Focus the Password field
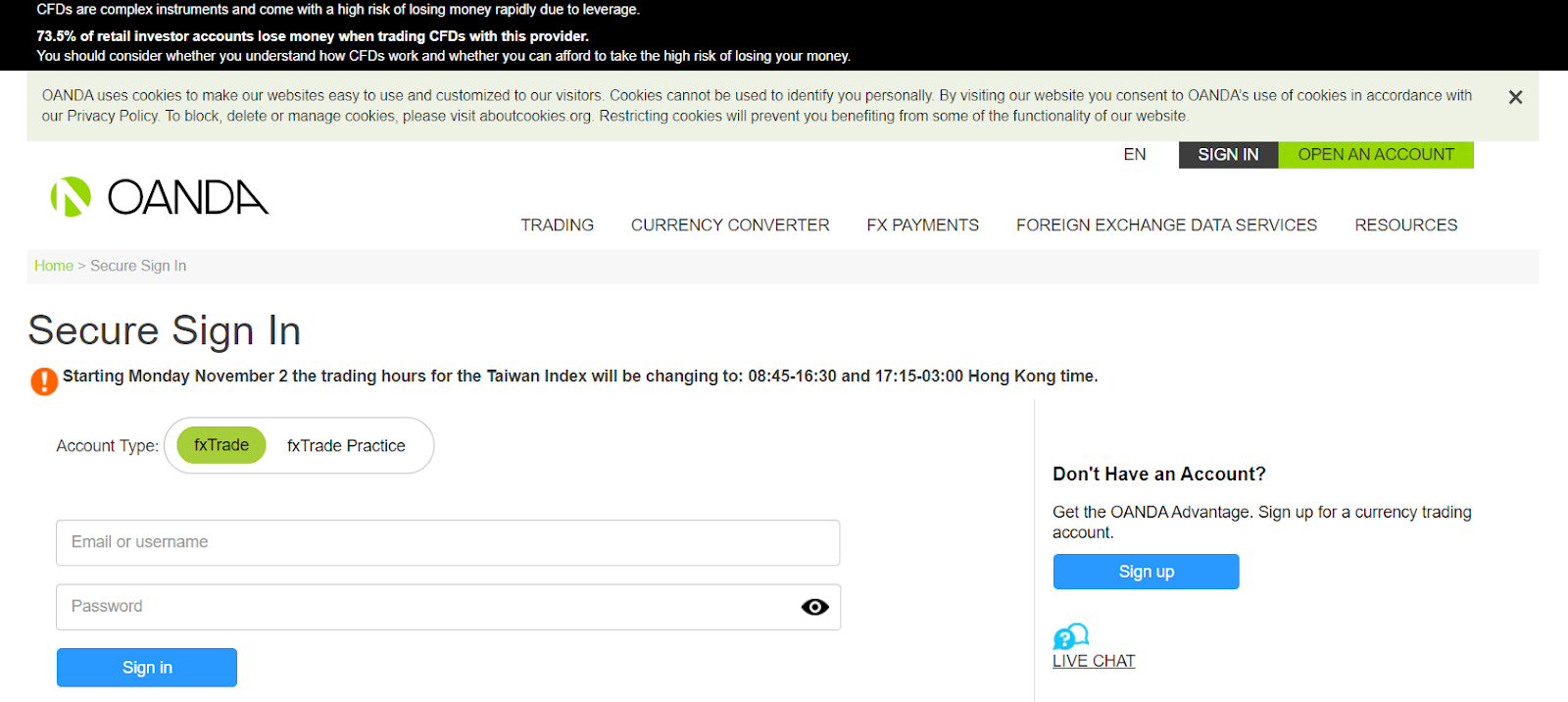This screenshot has height=702, width=1568. pos(448,607)
